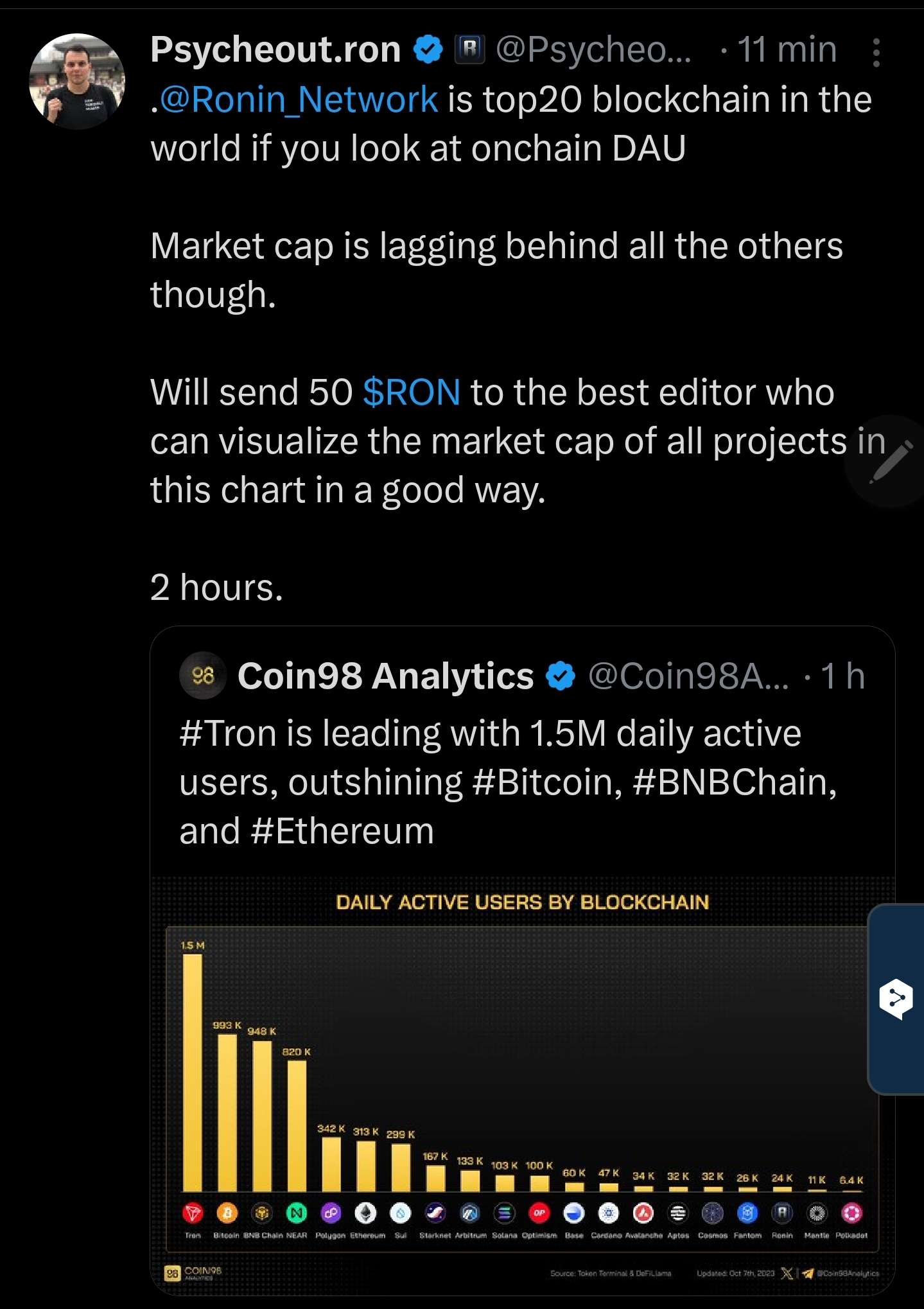The width and height of the screenshot is (924, 1309).
Task: Tap the Tron logo in the chart
Action: [193, 1213]
